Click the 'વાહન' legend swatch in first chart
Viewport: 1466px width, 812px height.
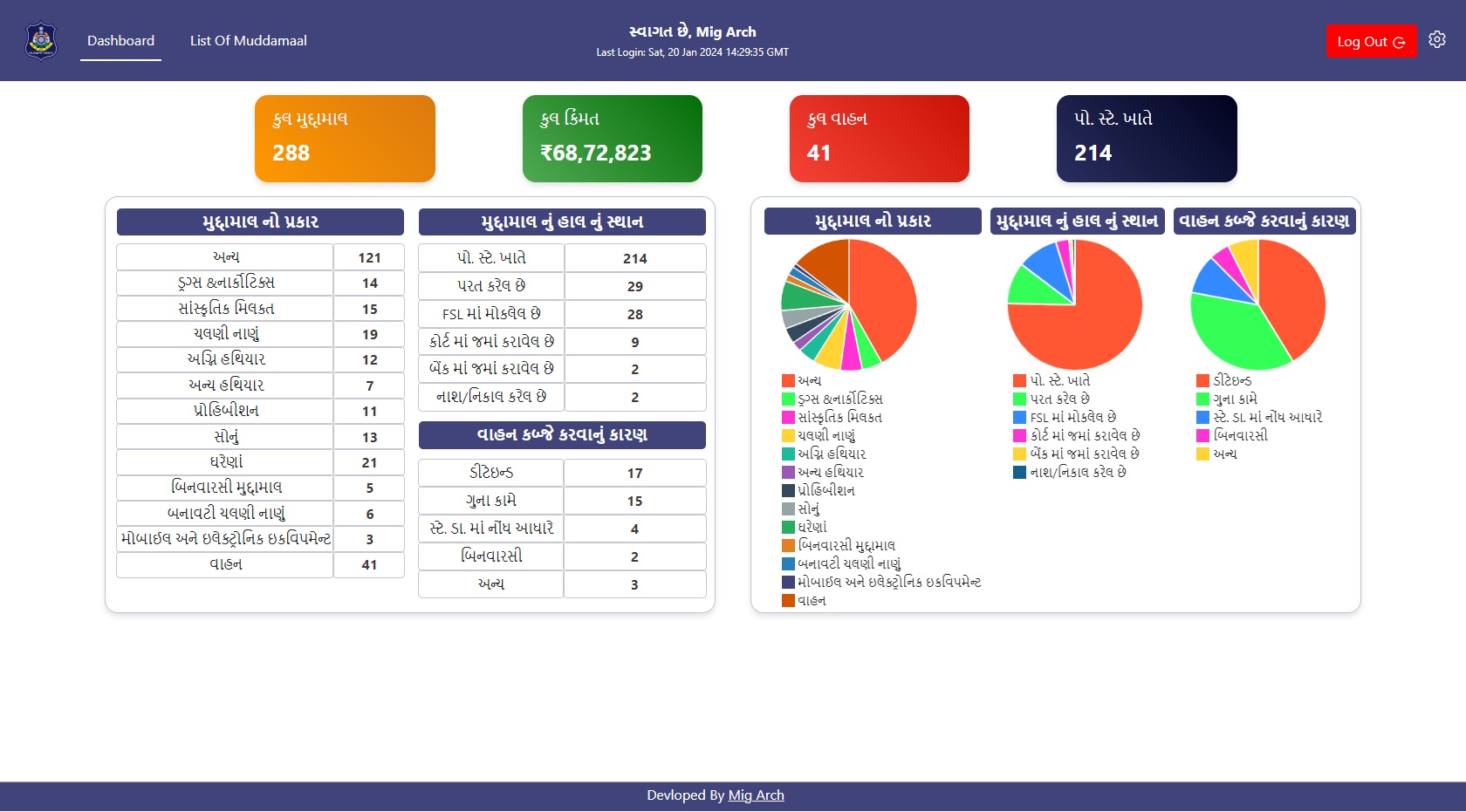point(788,600)
